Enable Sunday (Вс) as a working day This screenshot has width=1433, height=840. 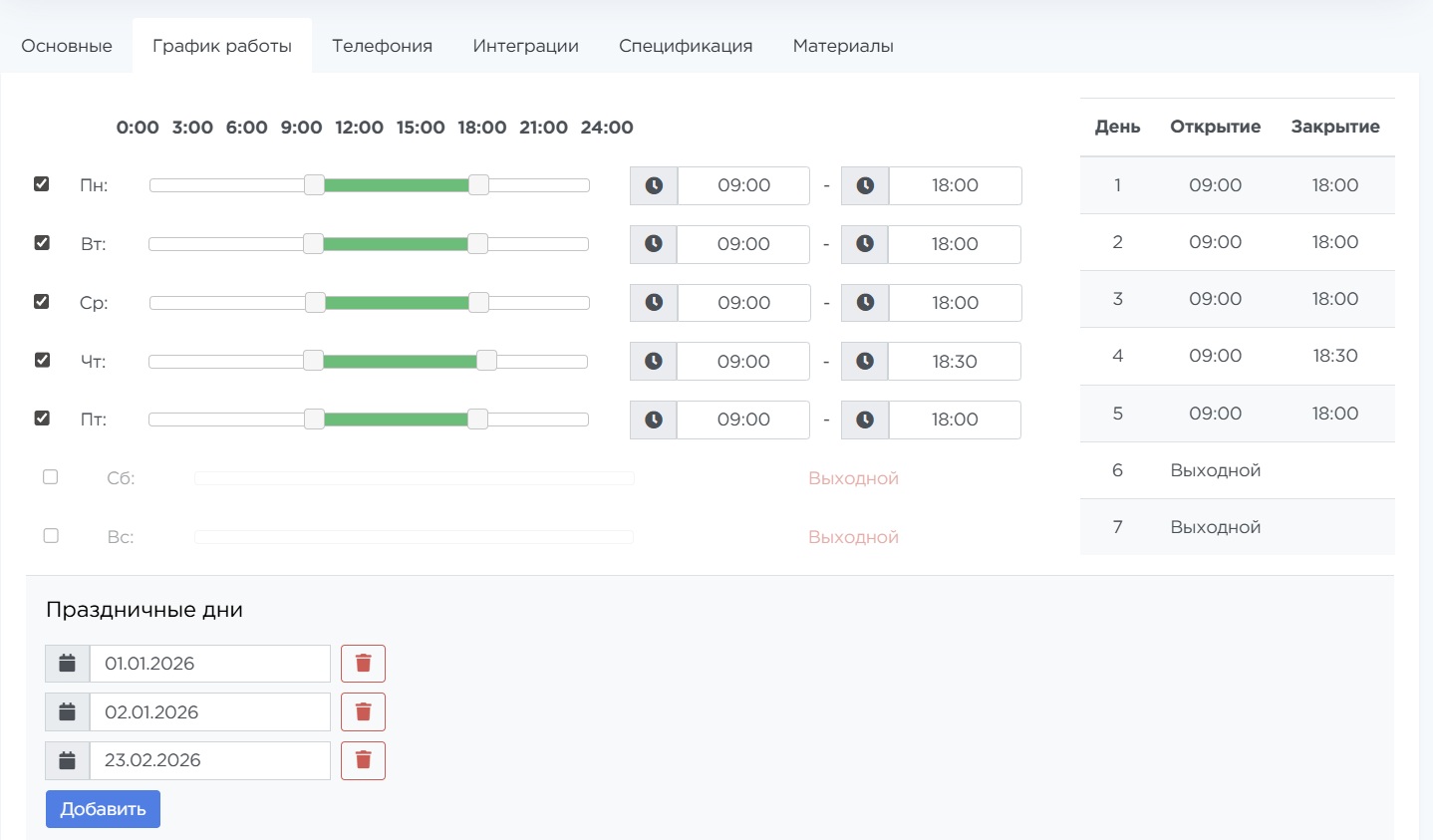pos(51,536)
